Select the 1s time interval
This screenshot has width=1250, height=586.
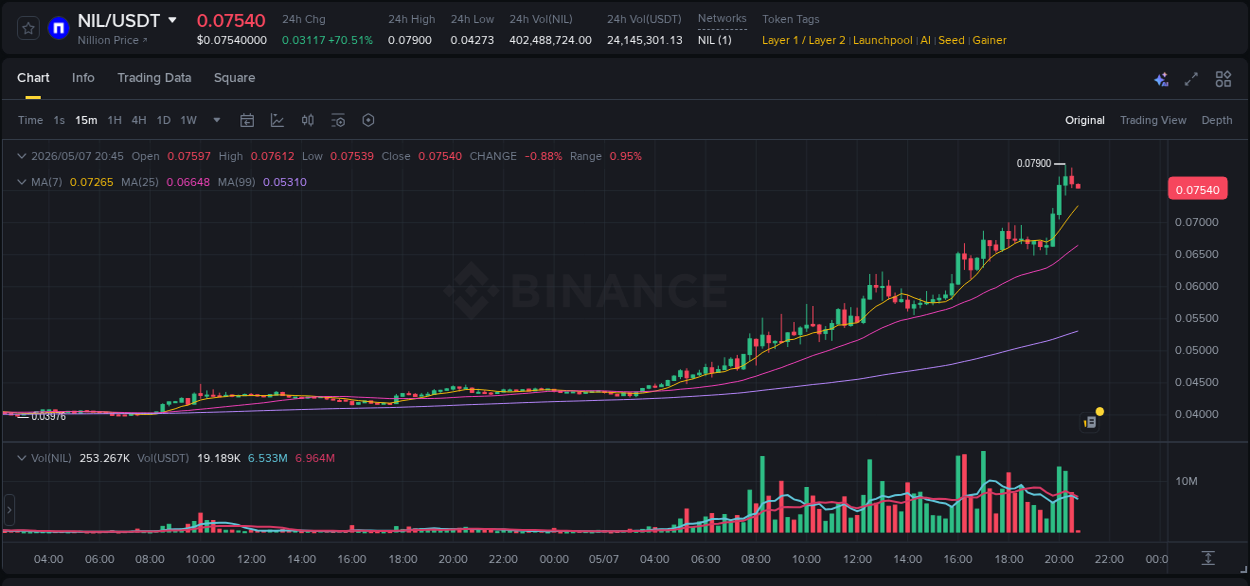coord(59,120)
